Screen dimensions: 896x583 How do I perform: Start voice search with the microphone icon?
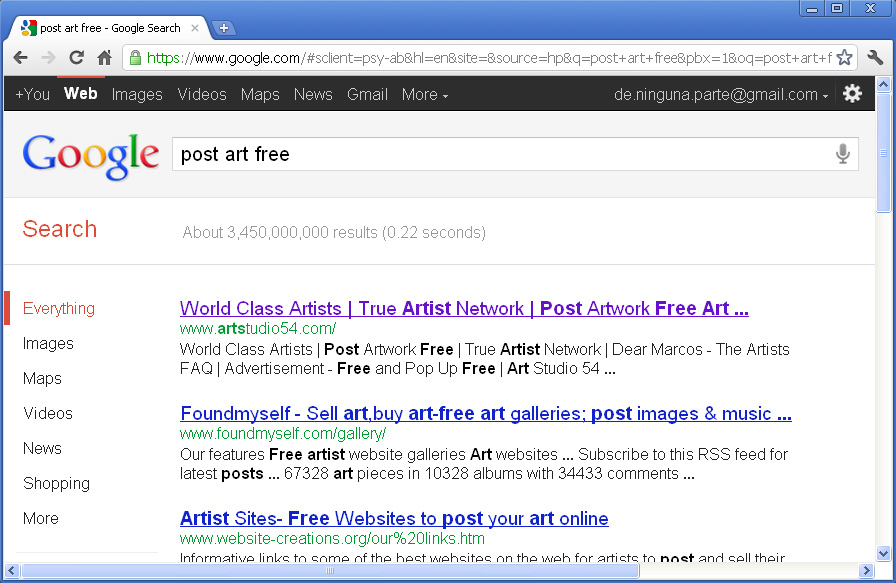point(843,154)
